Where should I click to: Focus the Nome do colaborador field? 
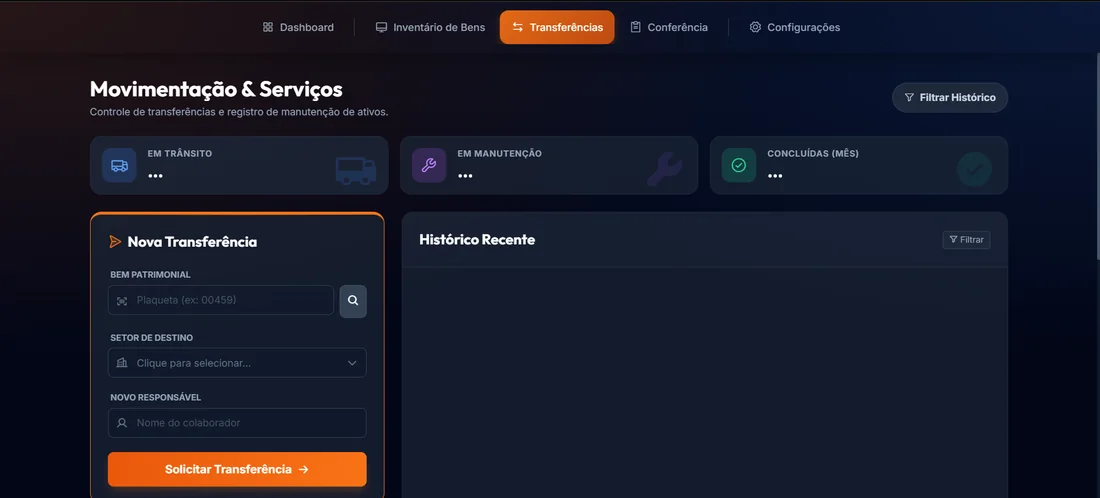point(237,423)
